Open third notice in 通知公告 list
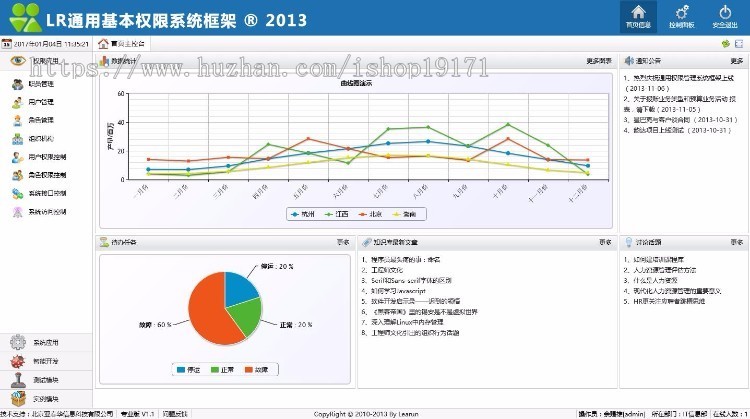Screen dimensions: 750x419 (x=680, y=120)
